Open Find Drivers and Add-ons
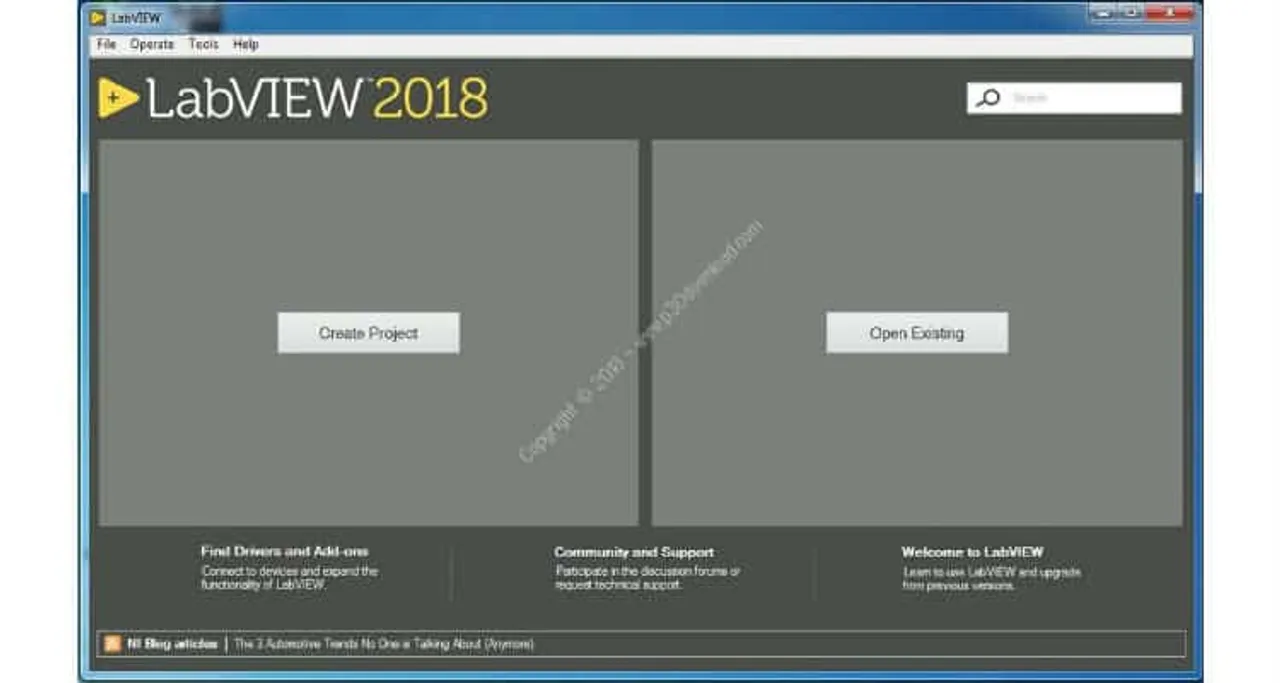1280x683 pixels. 285,551
